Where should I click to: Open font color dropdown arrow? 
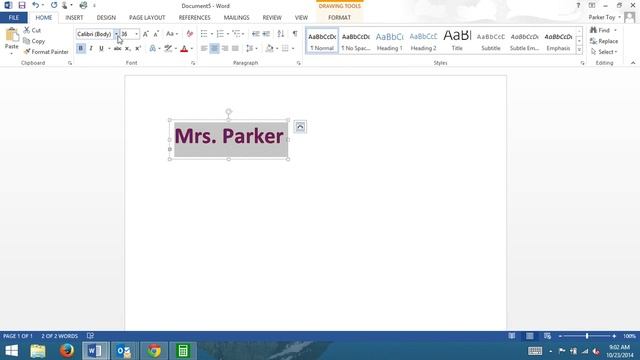tap(192, 49)
